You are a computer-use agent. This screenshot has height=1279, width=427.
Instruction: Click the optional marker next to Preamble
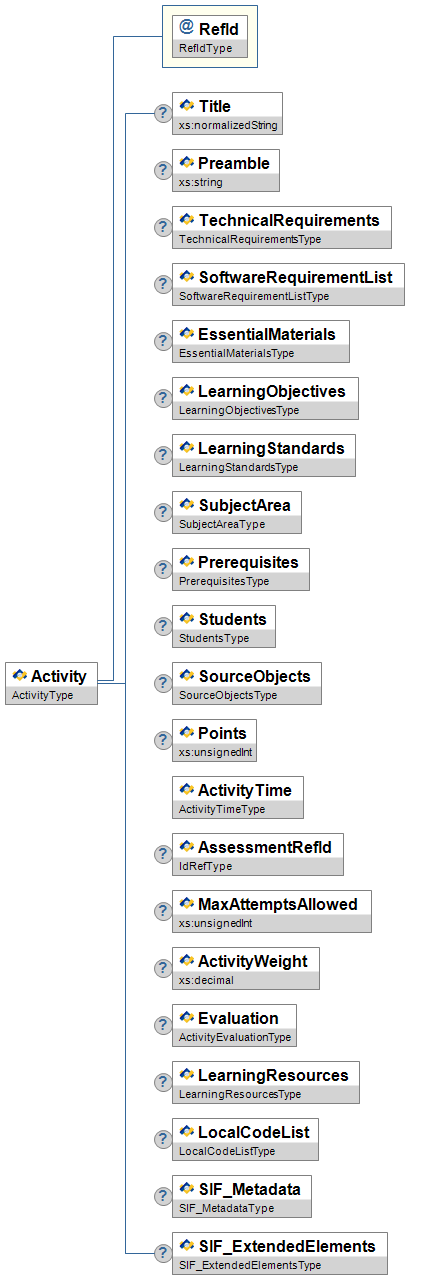(x=163, y=170)
